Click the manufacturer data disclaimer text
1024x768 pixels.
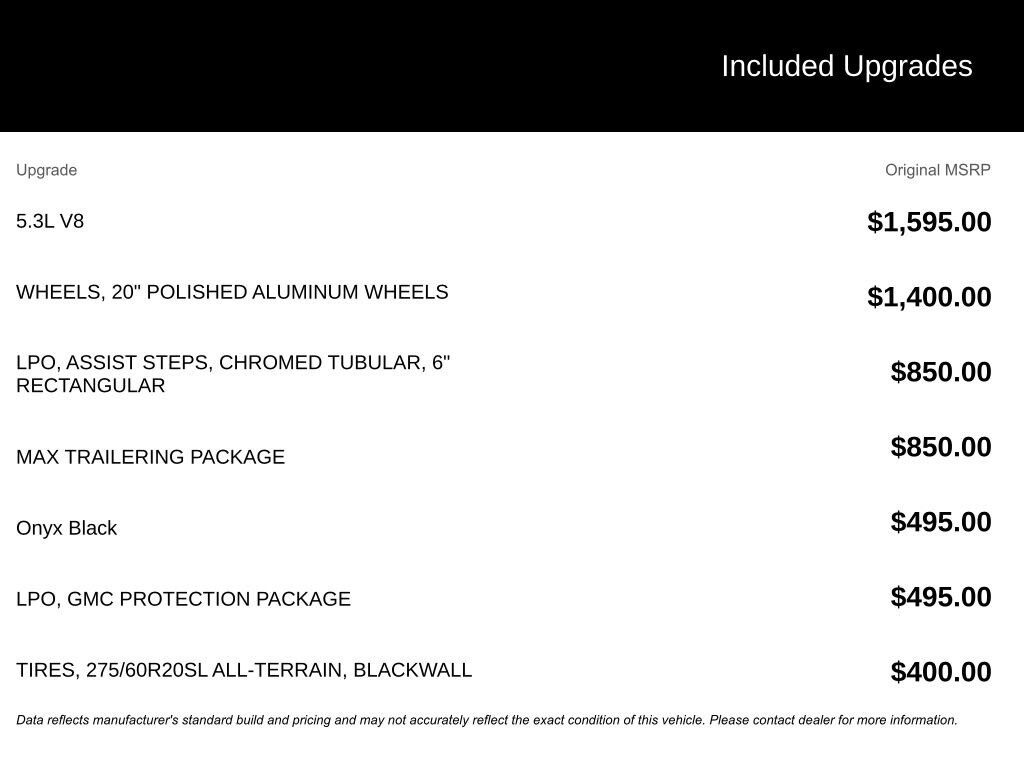coord(486,720)
